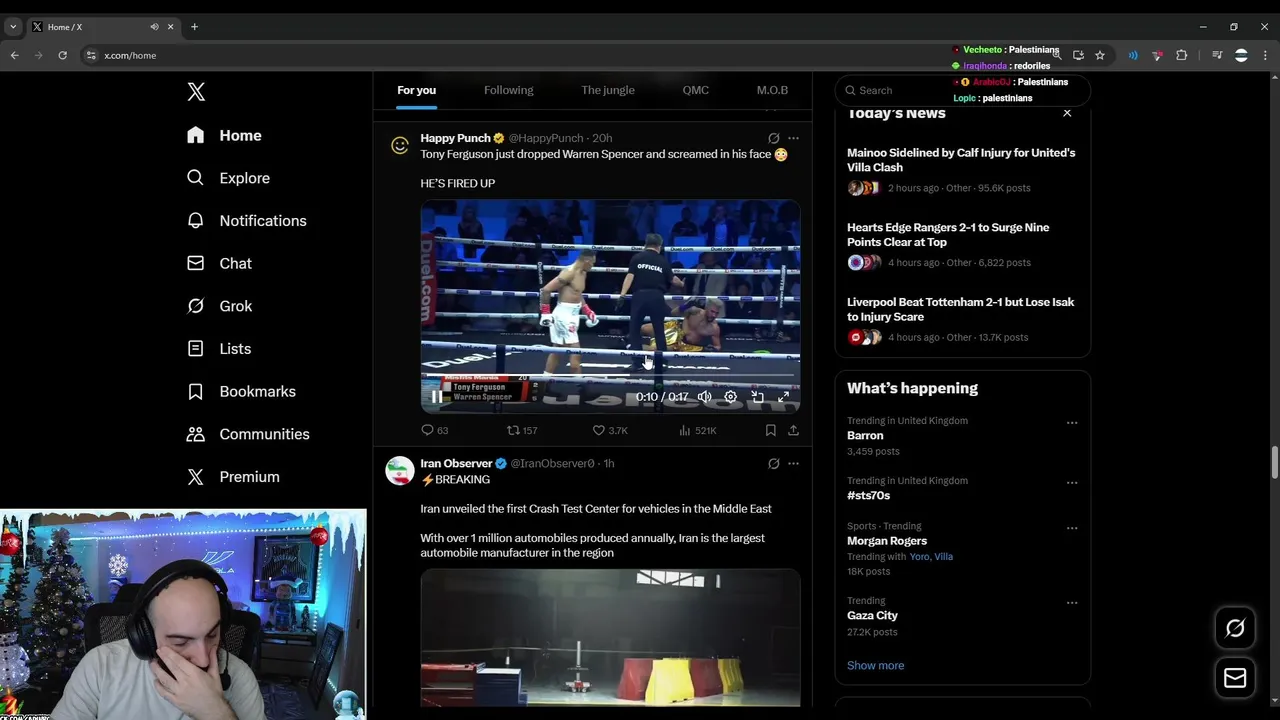Open the @HappyPunch handle link
Screen dimensions: 1280x720
coord(546,138)
